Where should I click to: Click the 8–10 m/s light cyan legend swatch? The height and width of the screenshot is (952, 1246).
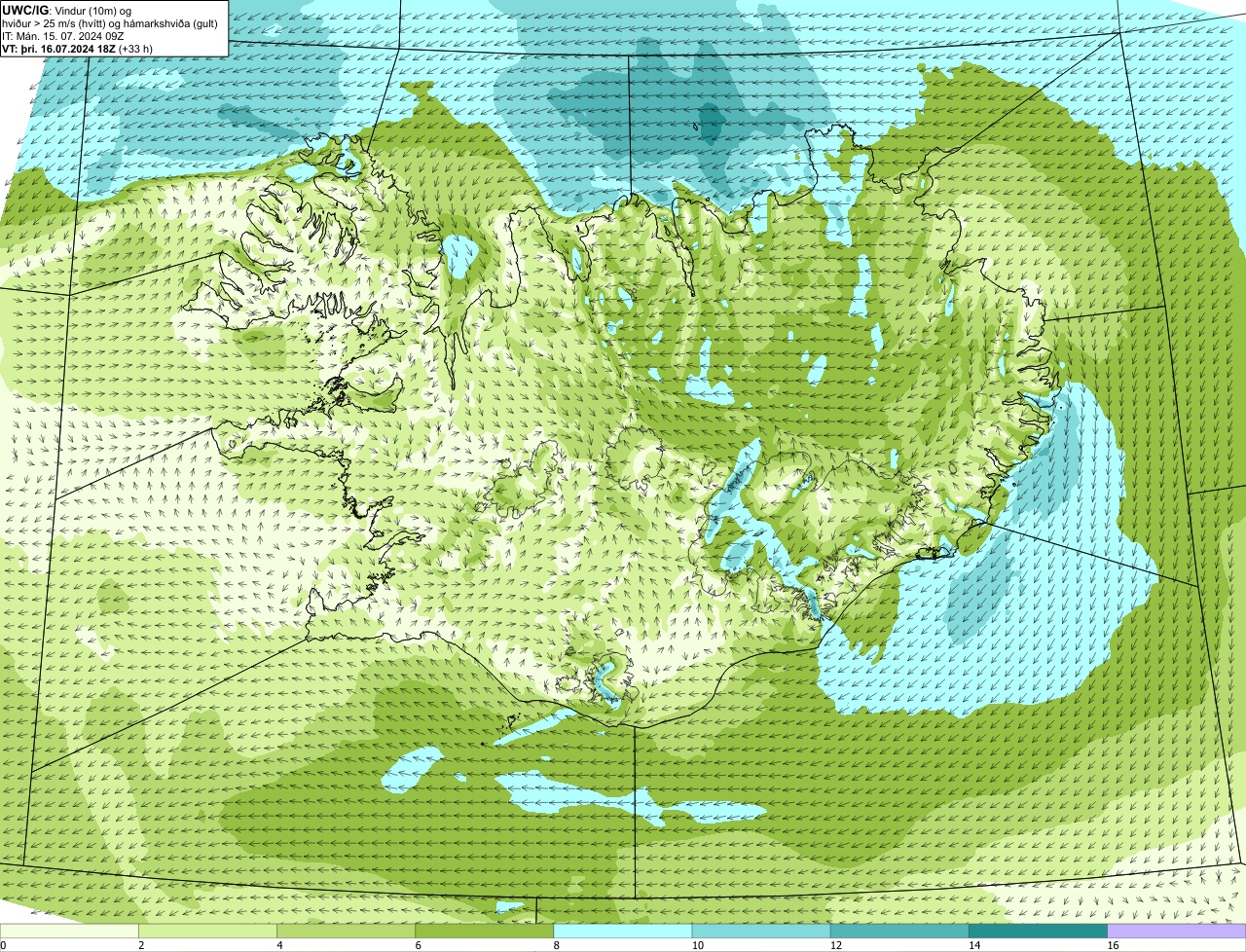624,931
